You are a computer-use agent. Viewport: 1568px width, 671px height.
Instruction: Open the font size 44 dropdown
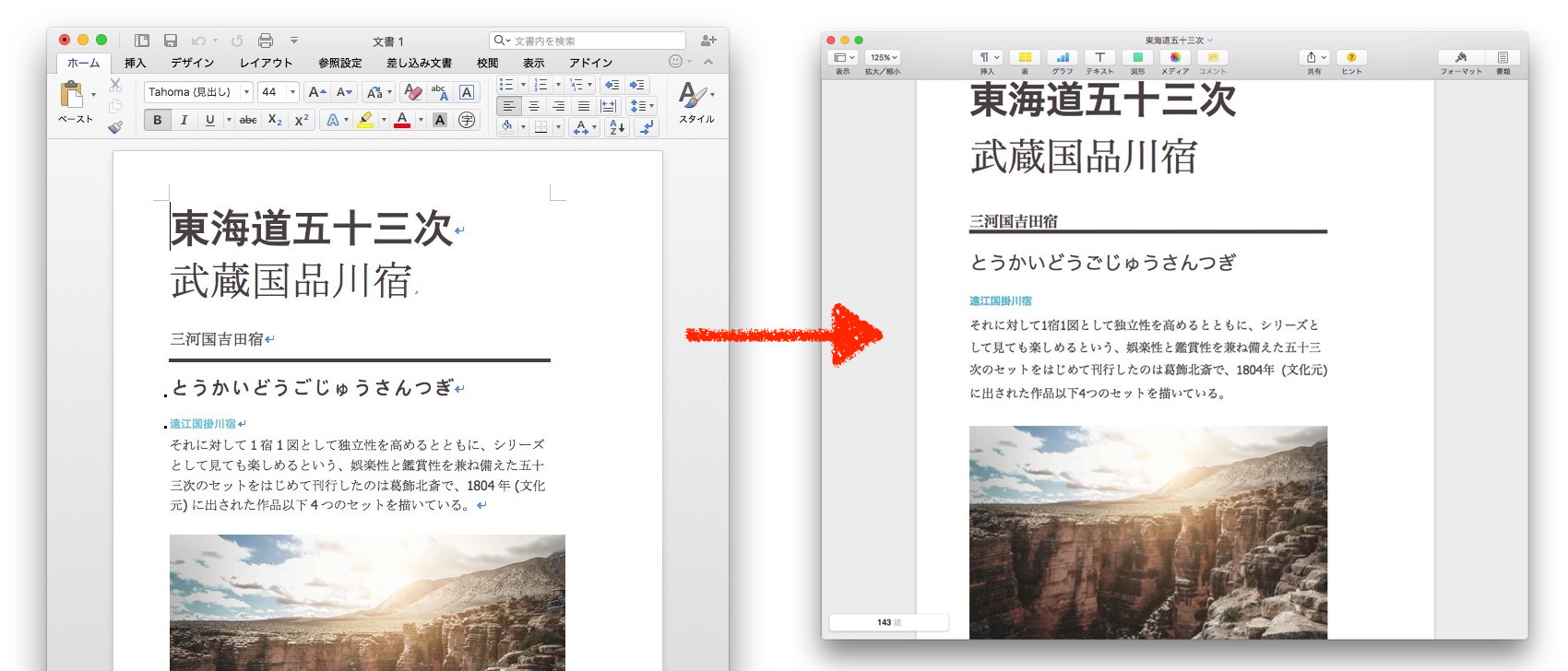click(292, 92)
